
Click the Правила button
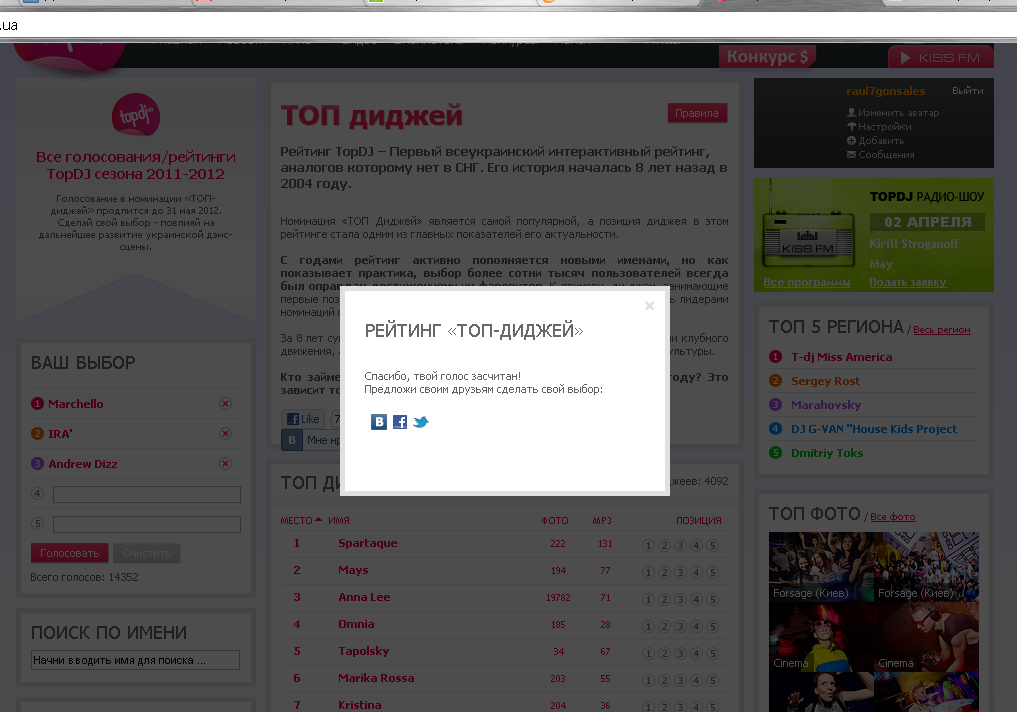click(697, 113)
